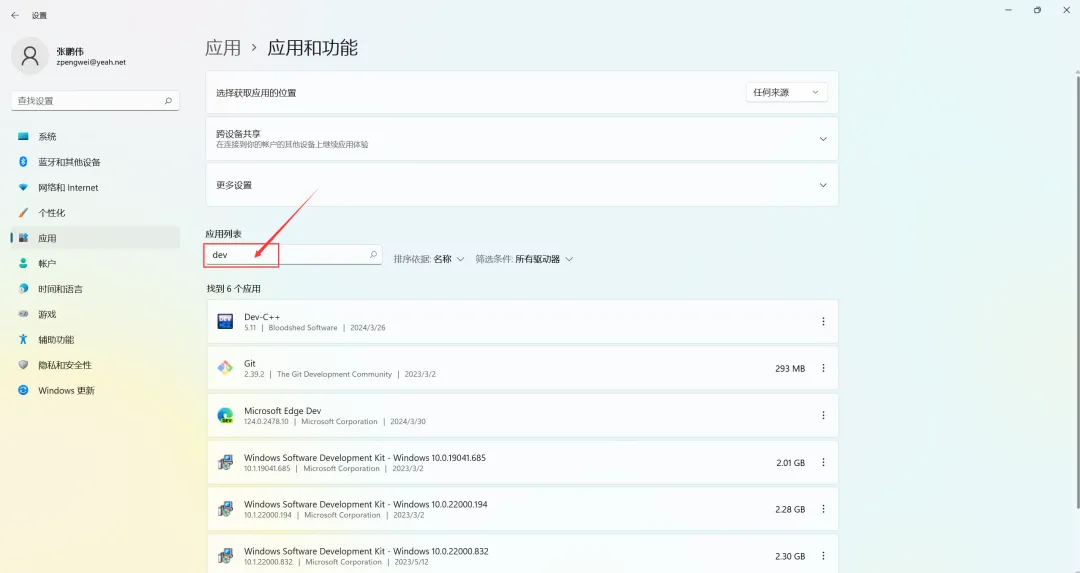Click the personalization brush icon
Screen dimensions: 1080x573
coord(23,213)
